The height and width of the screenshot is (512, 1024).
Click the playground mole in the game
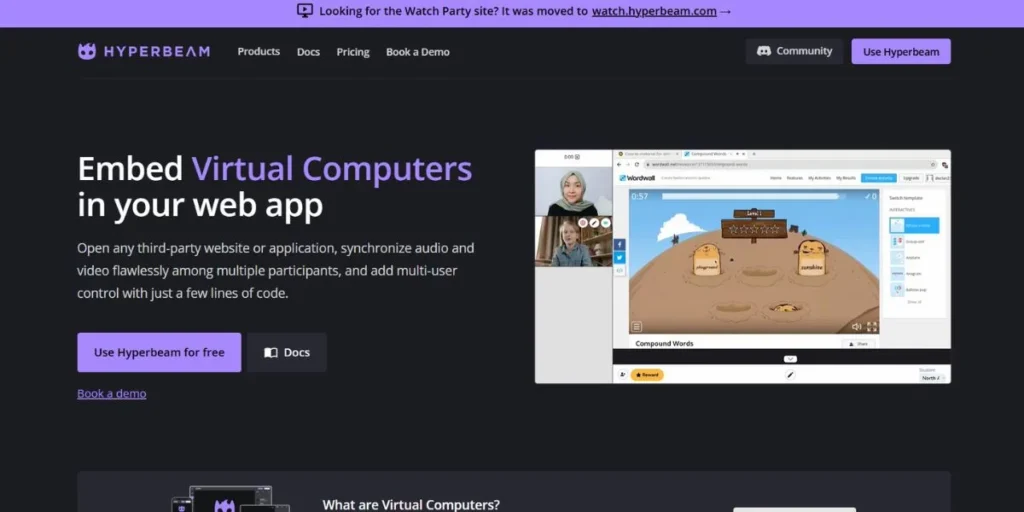click(x=706, y=260)
